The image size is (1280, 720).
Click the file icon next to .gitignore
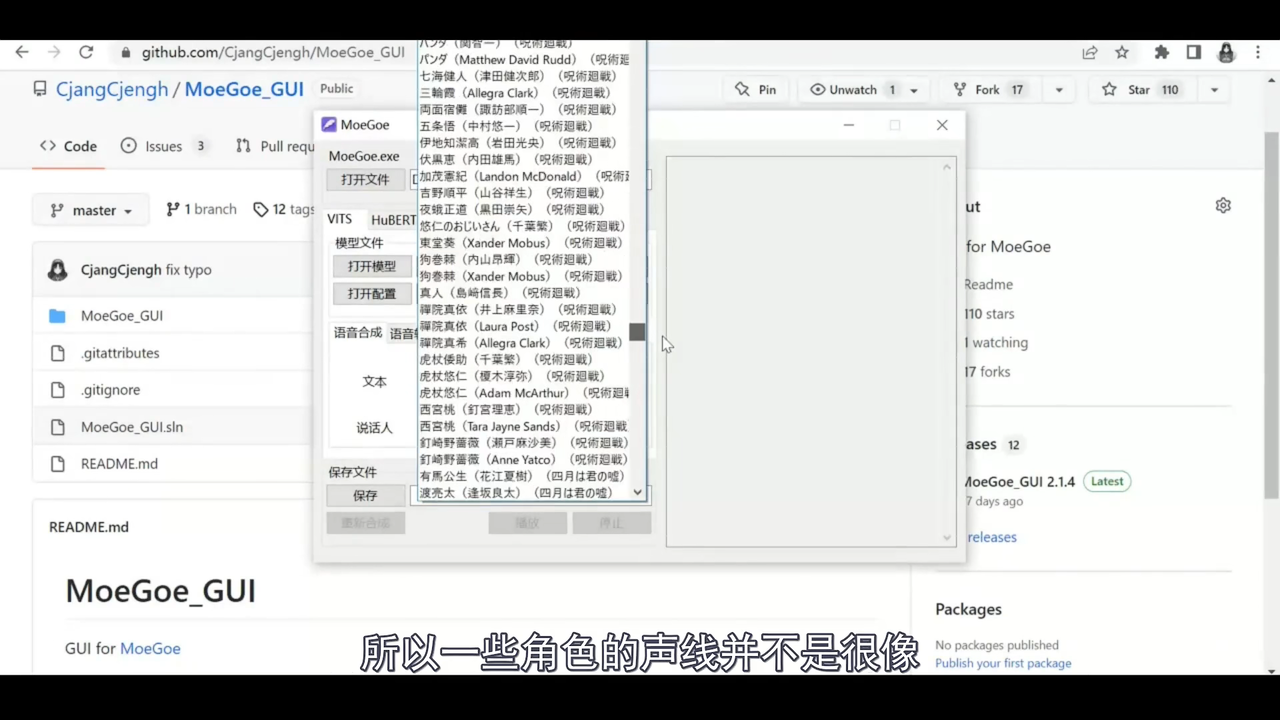pyautogui.click(x=57, y=390)
